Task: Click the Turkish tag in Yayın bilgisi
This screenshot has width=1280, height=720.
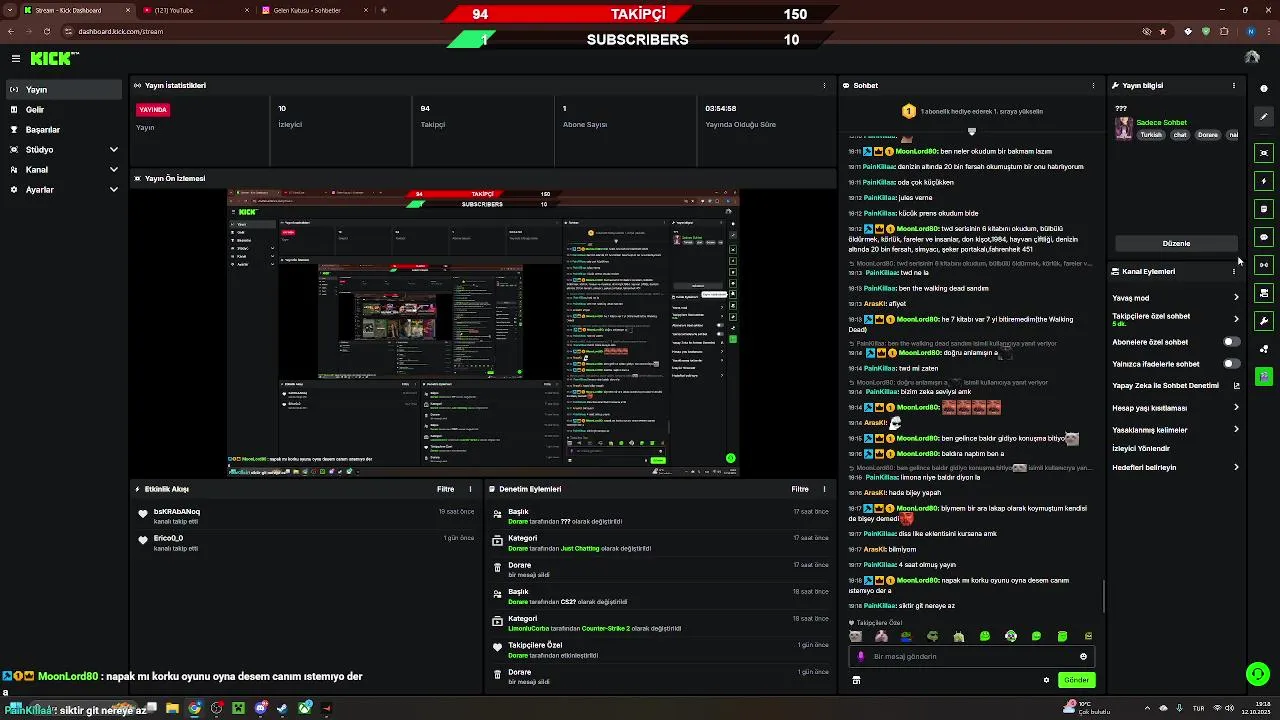Action: coord(1152,135)
